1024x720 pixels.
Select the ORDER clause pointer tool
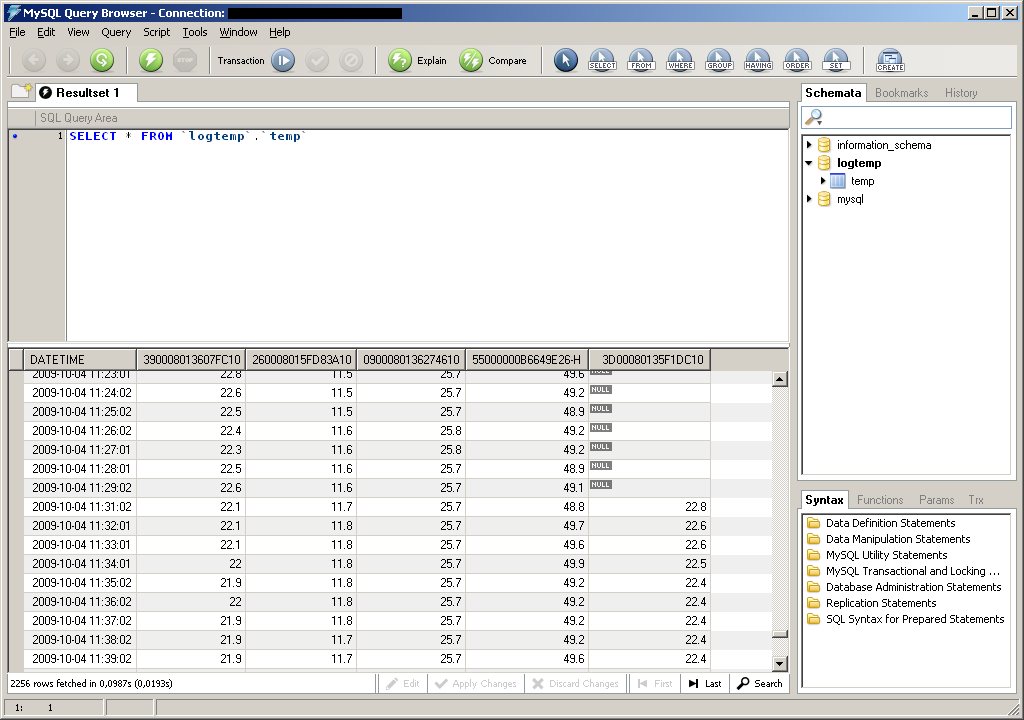[797, 61]
